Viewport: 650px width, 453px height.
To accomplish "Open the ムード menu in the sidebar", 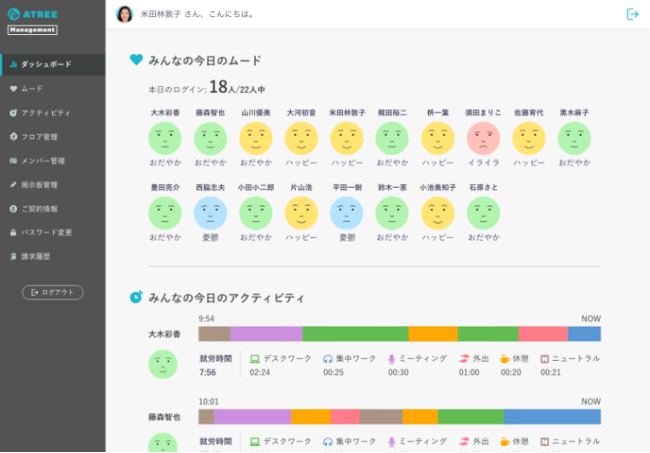I will click(x=32, y=88).
